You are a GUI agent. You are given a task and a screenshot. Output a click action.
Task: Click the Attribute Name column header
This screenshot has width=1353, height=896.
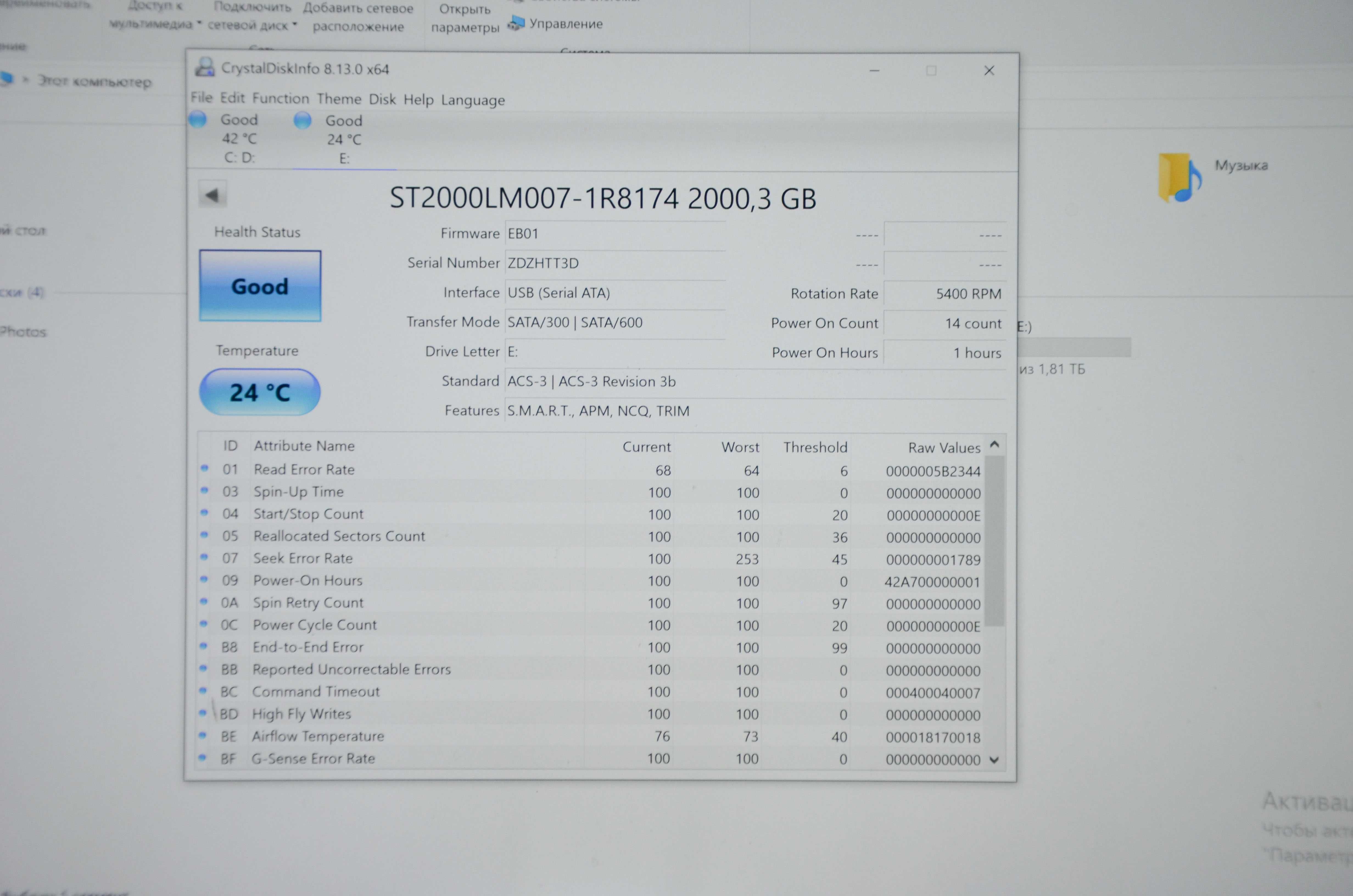click(304, 446)
